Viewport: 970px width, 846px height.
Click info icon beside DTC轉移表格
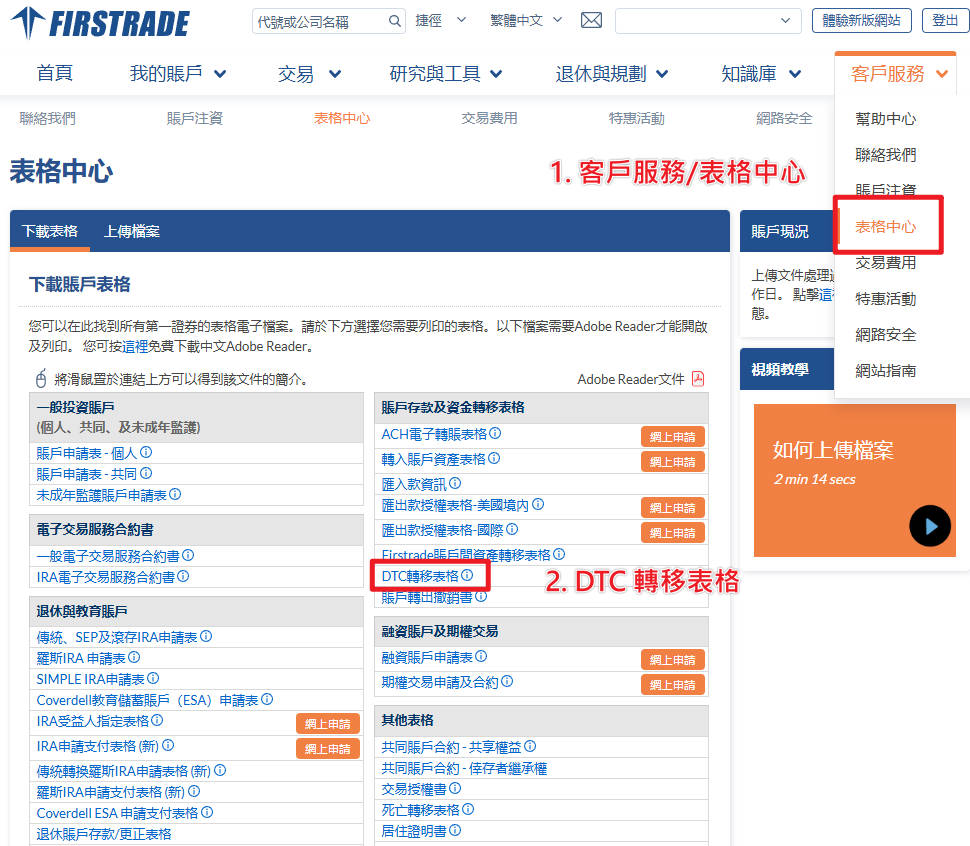click(x=467, y=576)
